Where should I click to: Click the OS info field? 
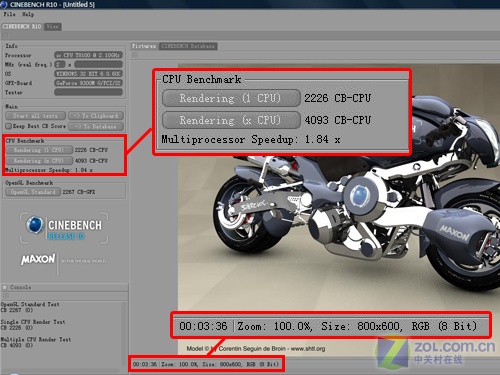click(x=88, y=74)
